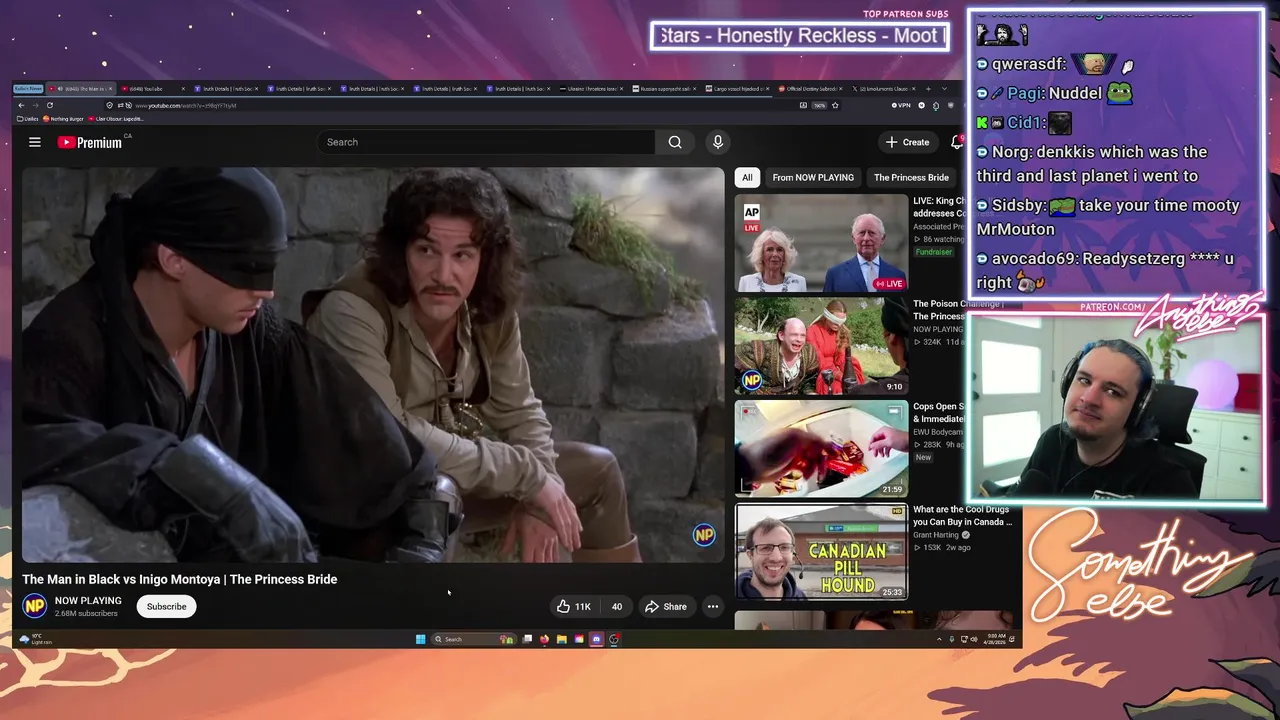Dislike the video showing 40
This screenshot has width=1280, height=720.
[x=616, y=606]
